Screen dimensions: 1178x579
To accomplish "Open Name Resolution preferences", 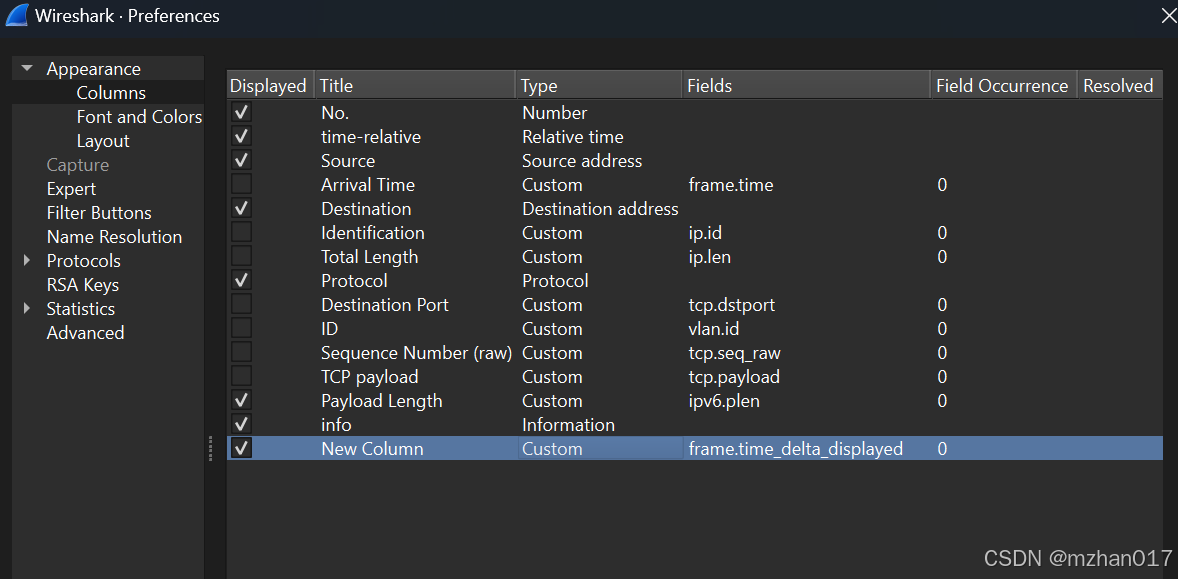I will [114, 237].
